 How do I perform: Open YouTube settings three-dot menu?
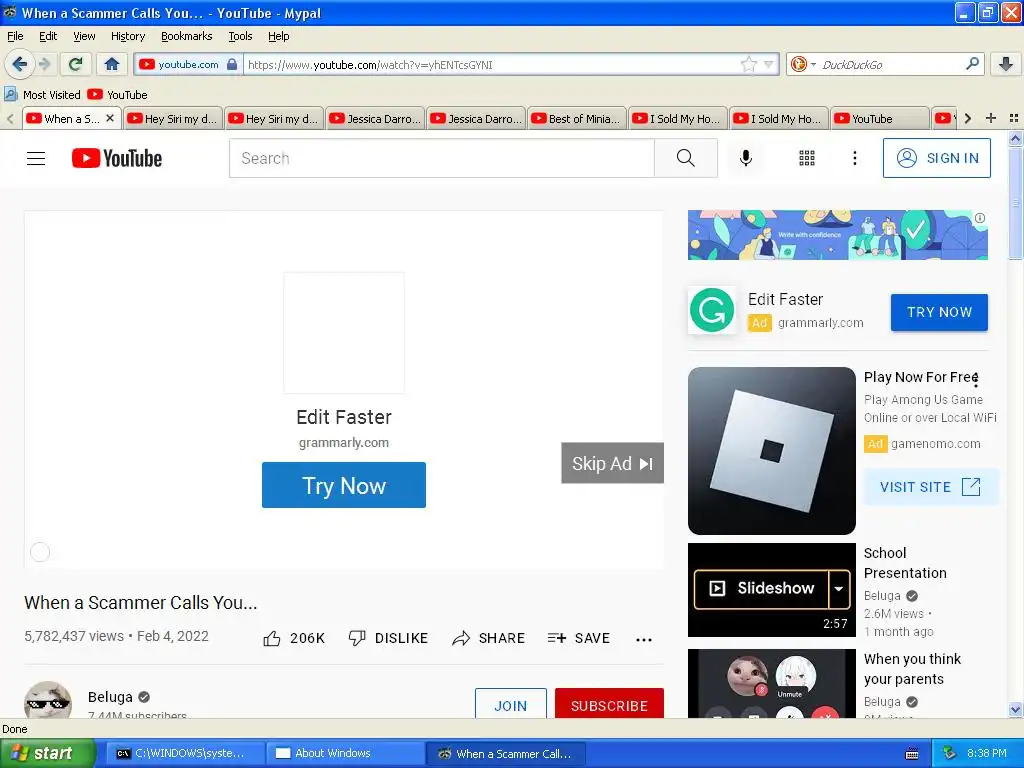[x=854, y=158]
